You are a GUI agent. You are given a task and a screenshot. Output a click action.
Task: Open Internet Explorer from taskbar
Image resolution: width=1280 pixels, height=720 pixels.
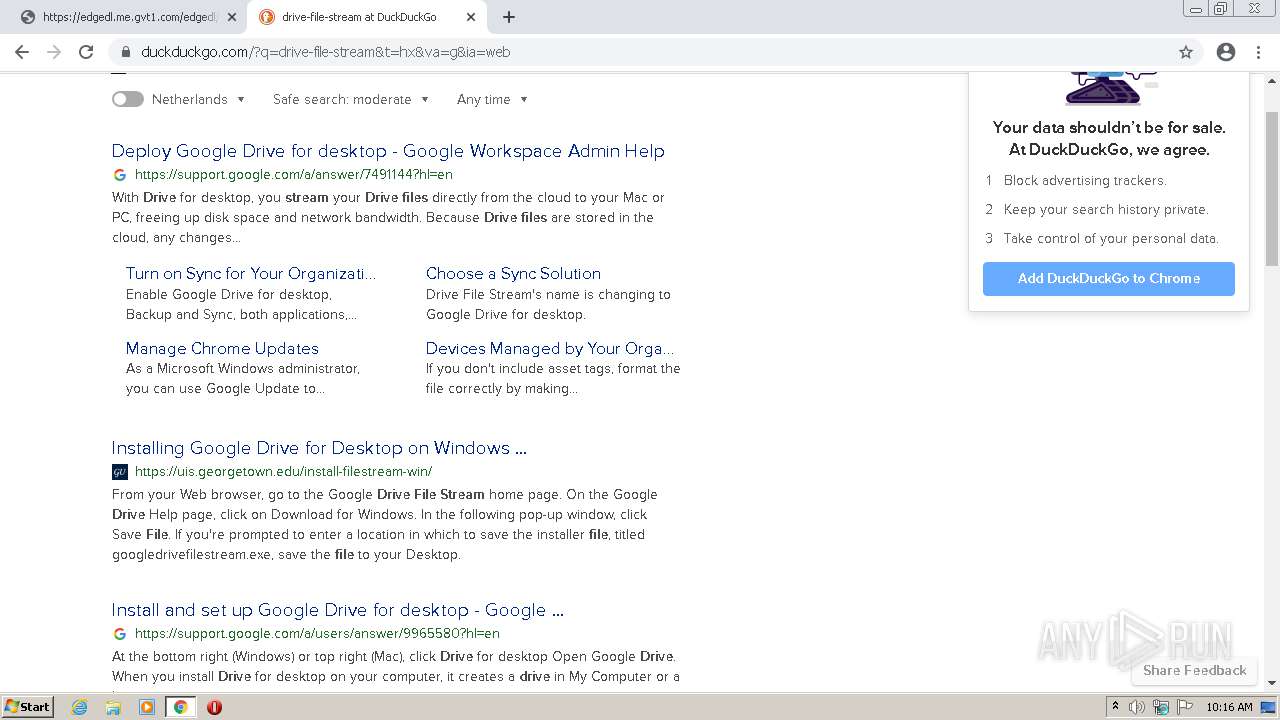point(80,707)
